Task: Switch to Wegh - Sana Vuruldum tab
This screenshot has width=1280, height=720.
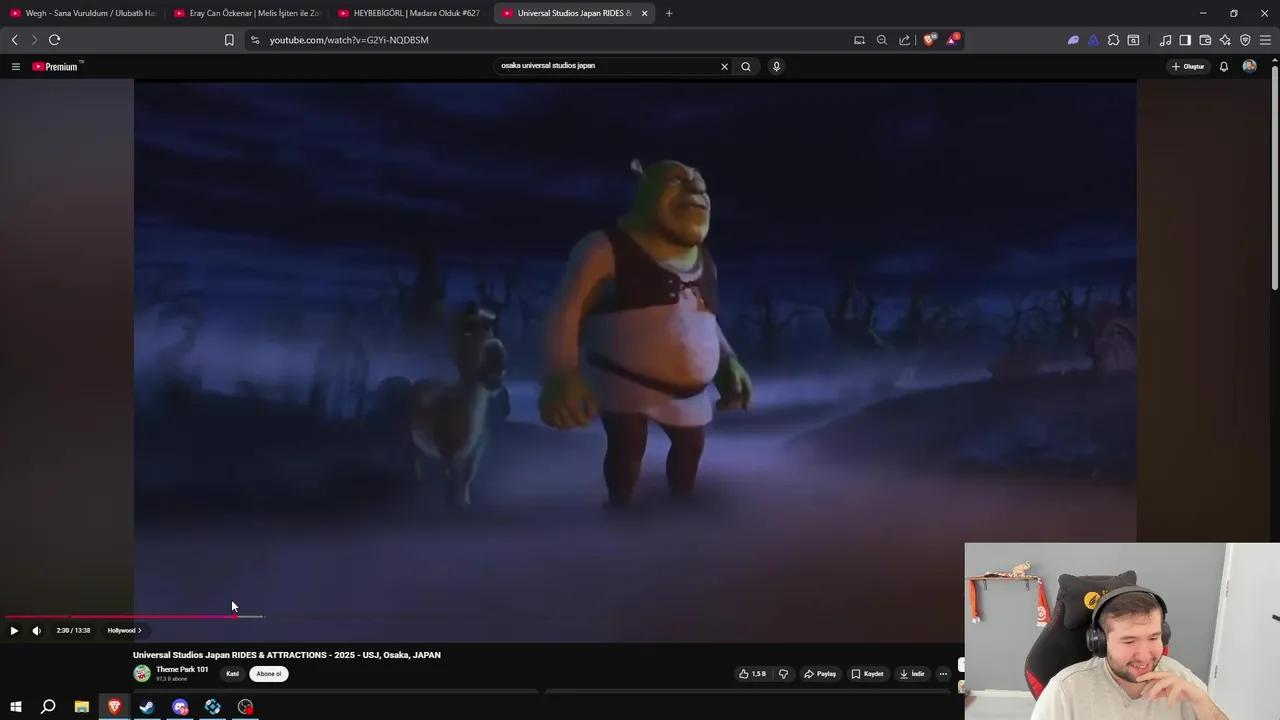Action: tap(84, 13)
